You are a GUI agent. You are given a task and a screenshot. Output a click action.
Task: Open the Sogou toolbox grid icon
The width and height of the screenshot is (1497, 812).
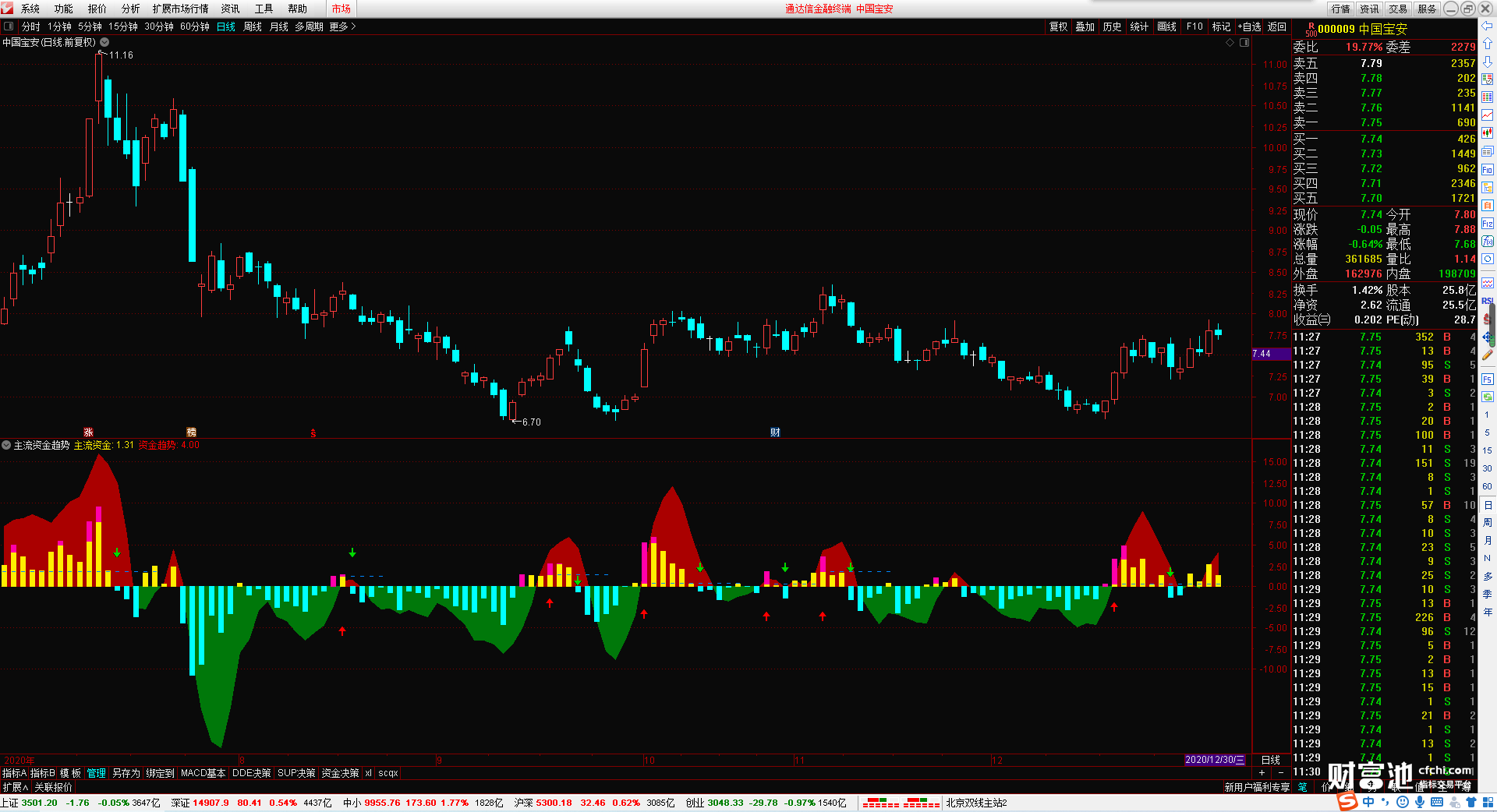pyautogui.click(x=1488, y=802)
